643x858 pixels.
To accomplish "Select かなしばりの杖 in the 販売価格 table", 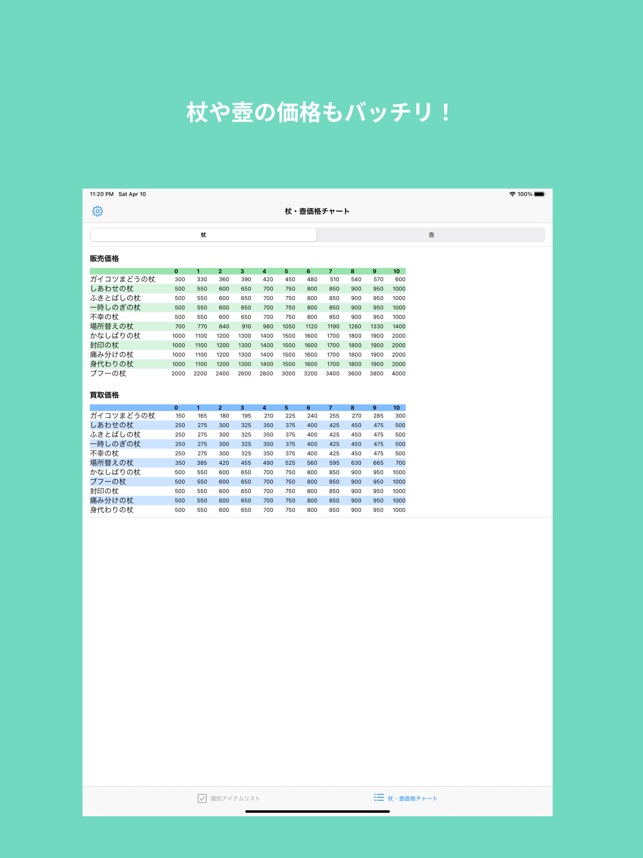I will click(115, 336).
